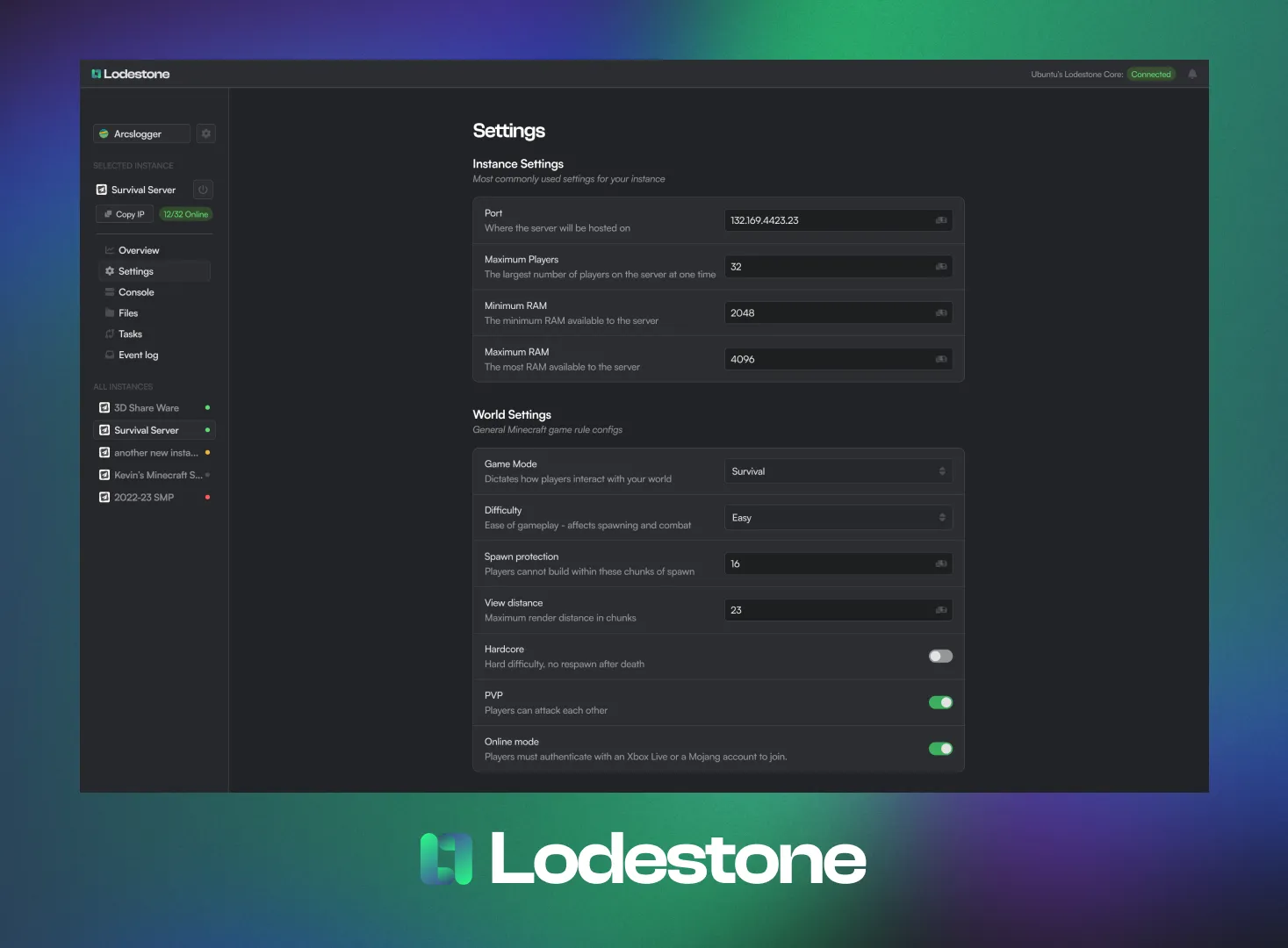
Task: Open the Game Mode dropdown
Action: (x=837, y=470)
